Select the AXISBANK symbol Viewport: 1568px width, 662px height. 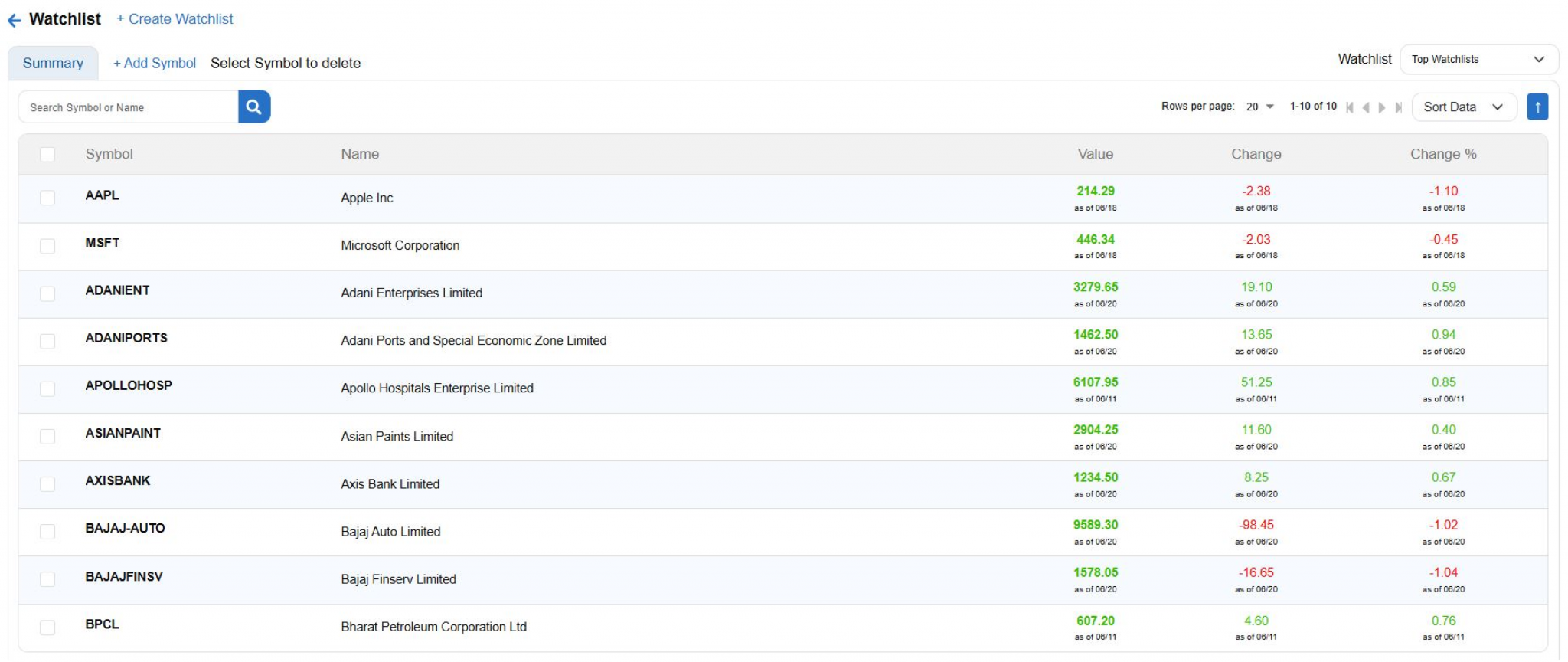pos(117,480)
